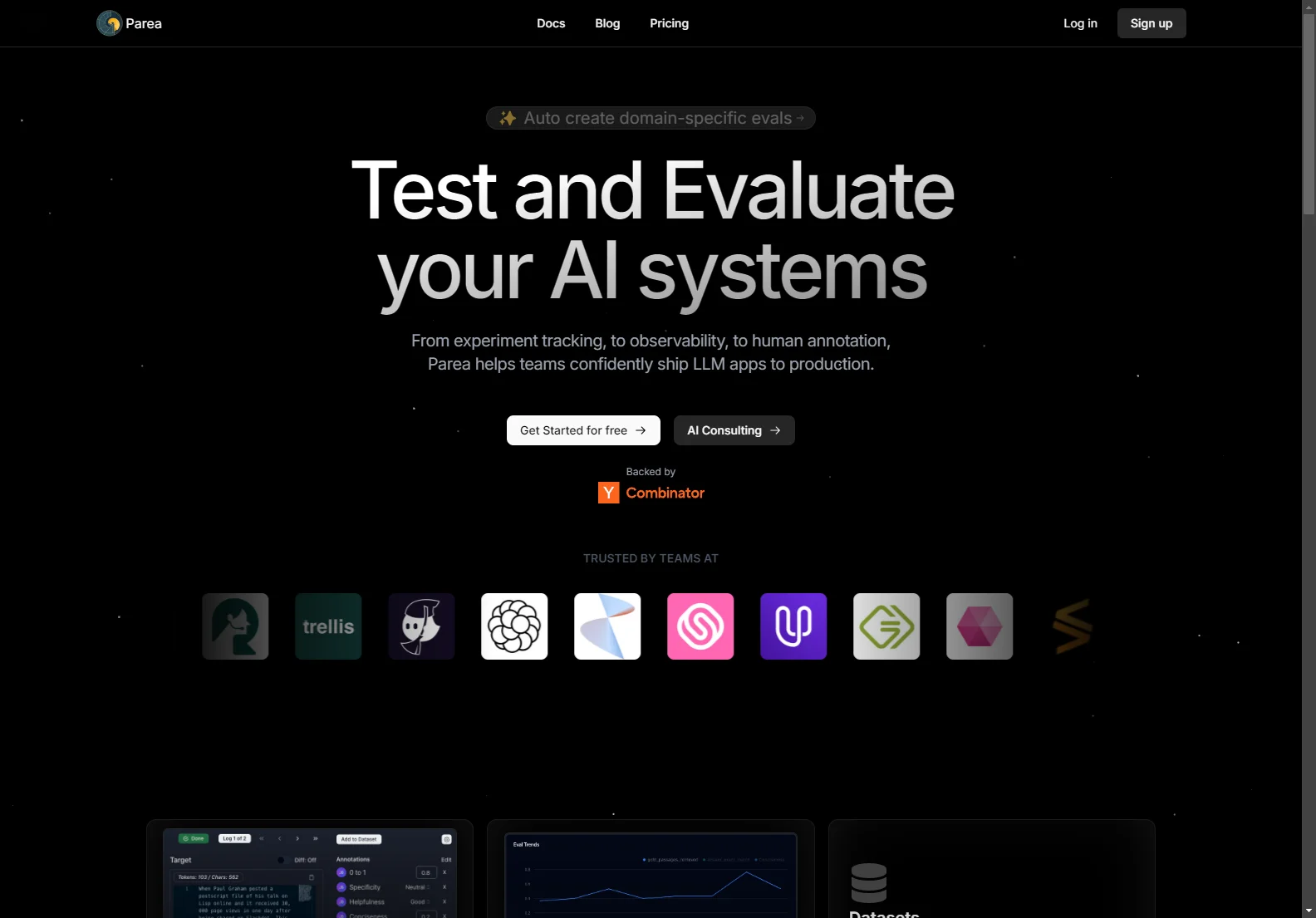Click the arrow on Get Started for free

(x=641, y=430)
